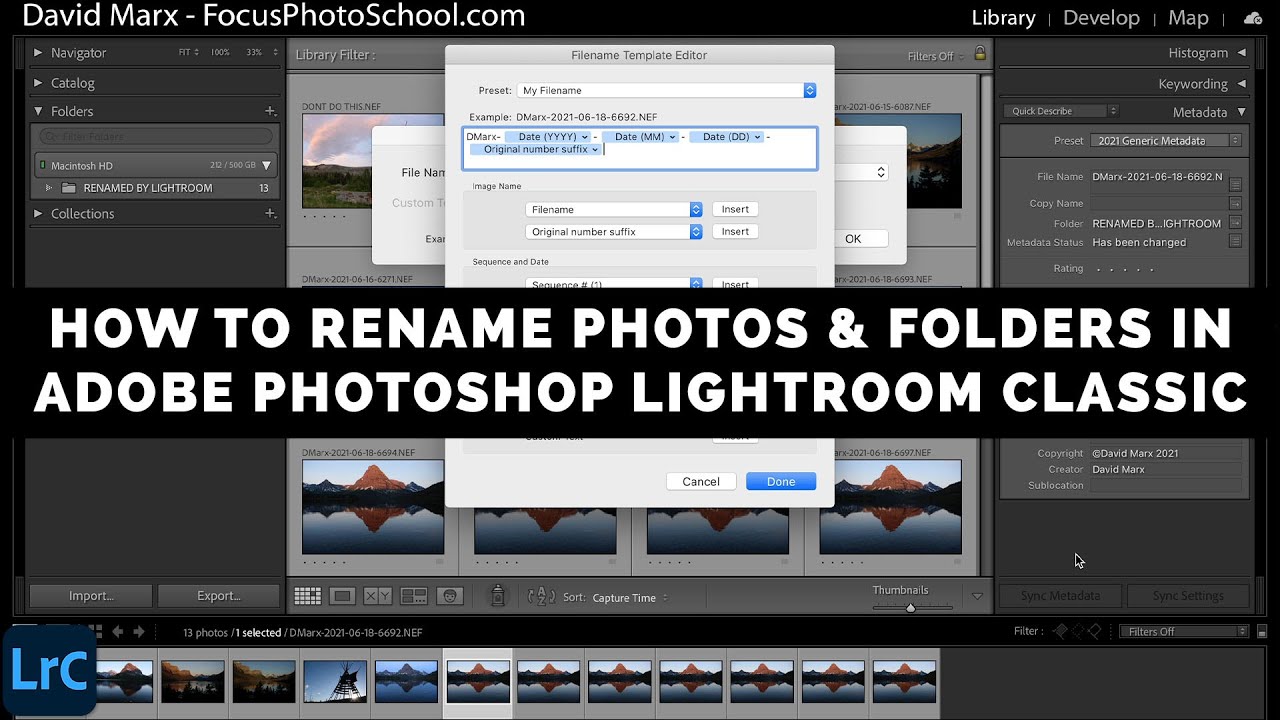Viewport: 1280px width, 720px height.
Task: Switch to Loupe view in the toolbar
Action: tap(342, 596)
